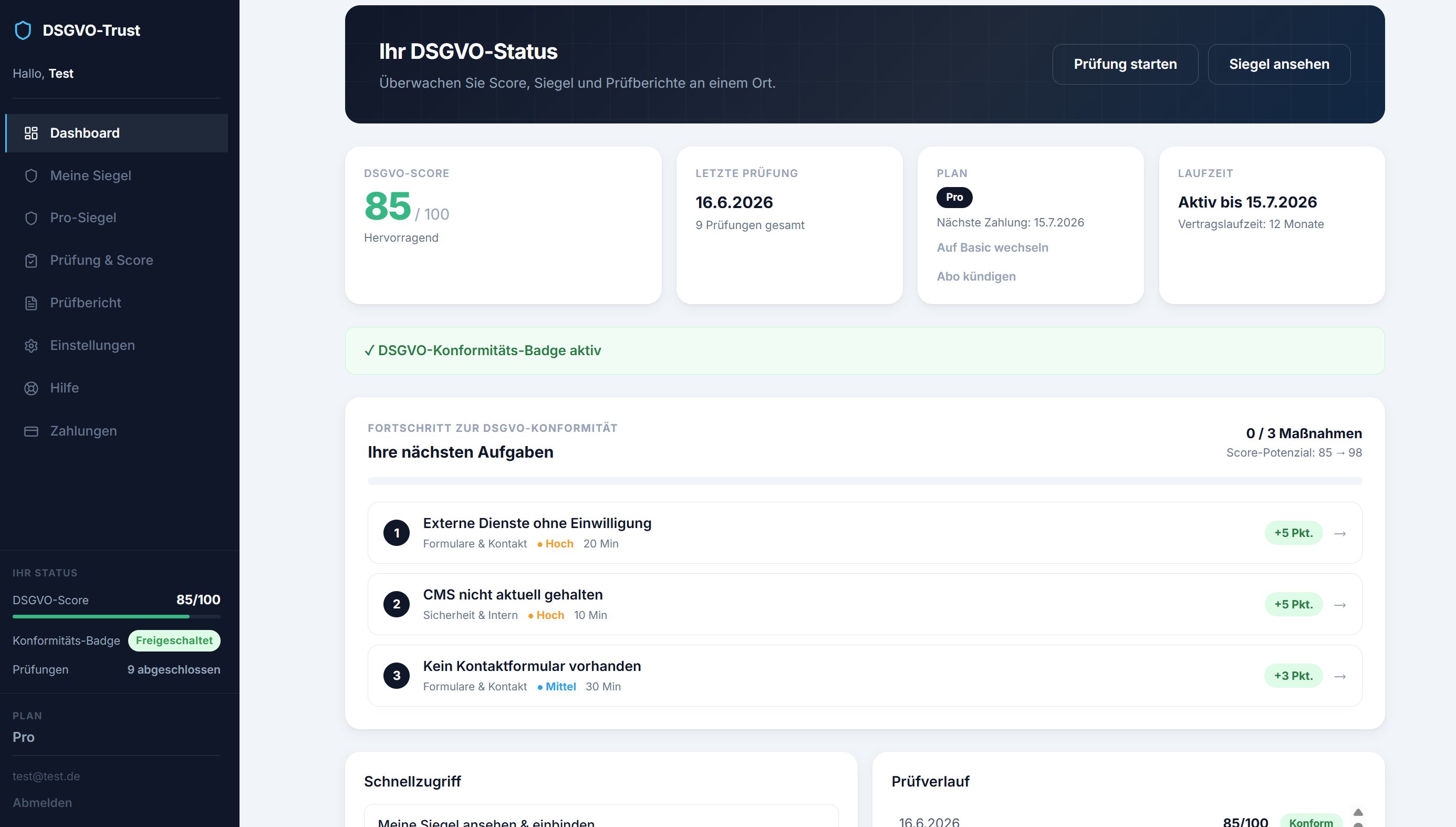Open Einstellungen from the sidebar
This screenshot has width=1456, height=827.
[x=117, y=346]
